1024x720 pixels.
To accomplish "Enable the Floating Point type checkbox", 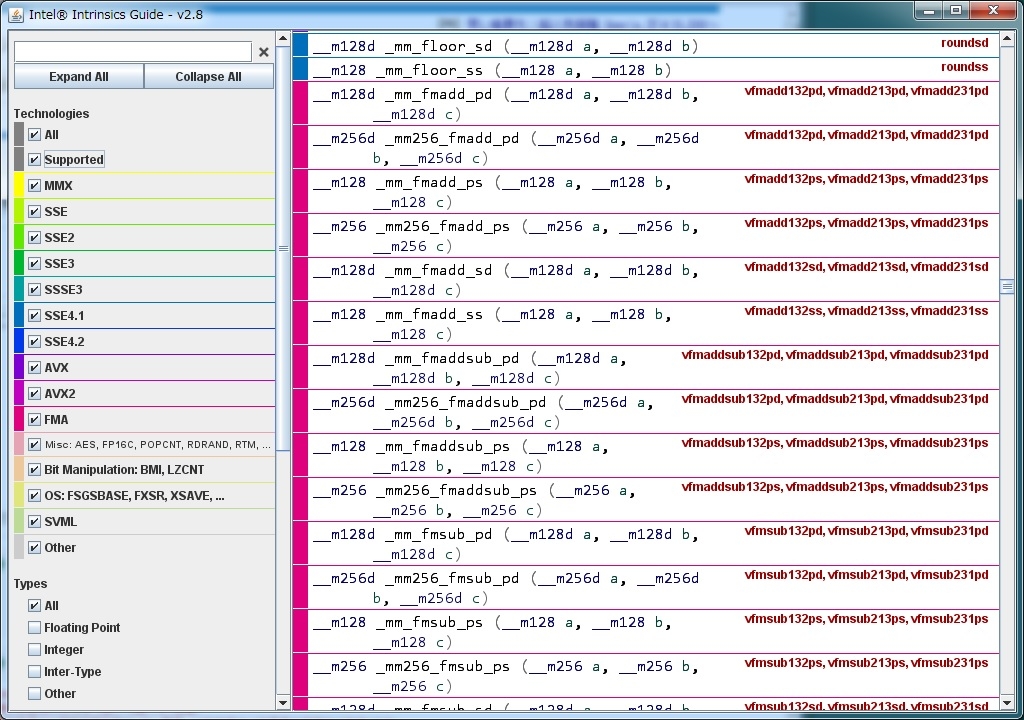I will click(35, 628).
